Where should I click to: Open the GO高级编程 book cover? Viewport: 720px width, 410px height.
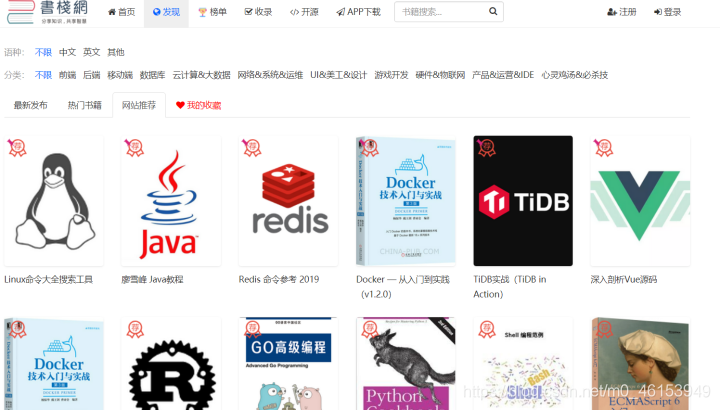click(x=288, y=363)
